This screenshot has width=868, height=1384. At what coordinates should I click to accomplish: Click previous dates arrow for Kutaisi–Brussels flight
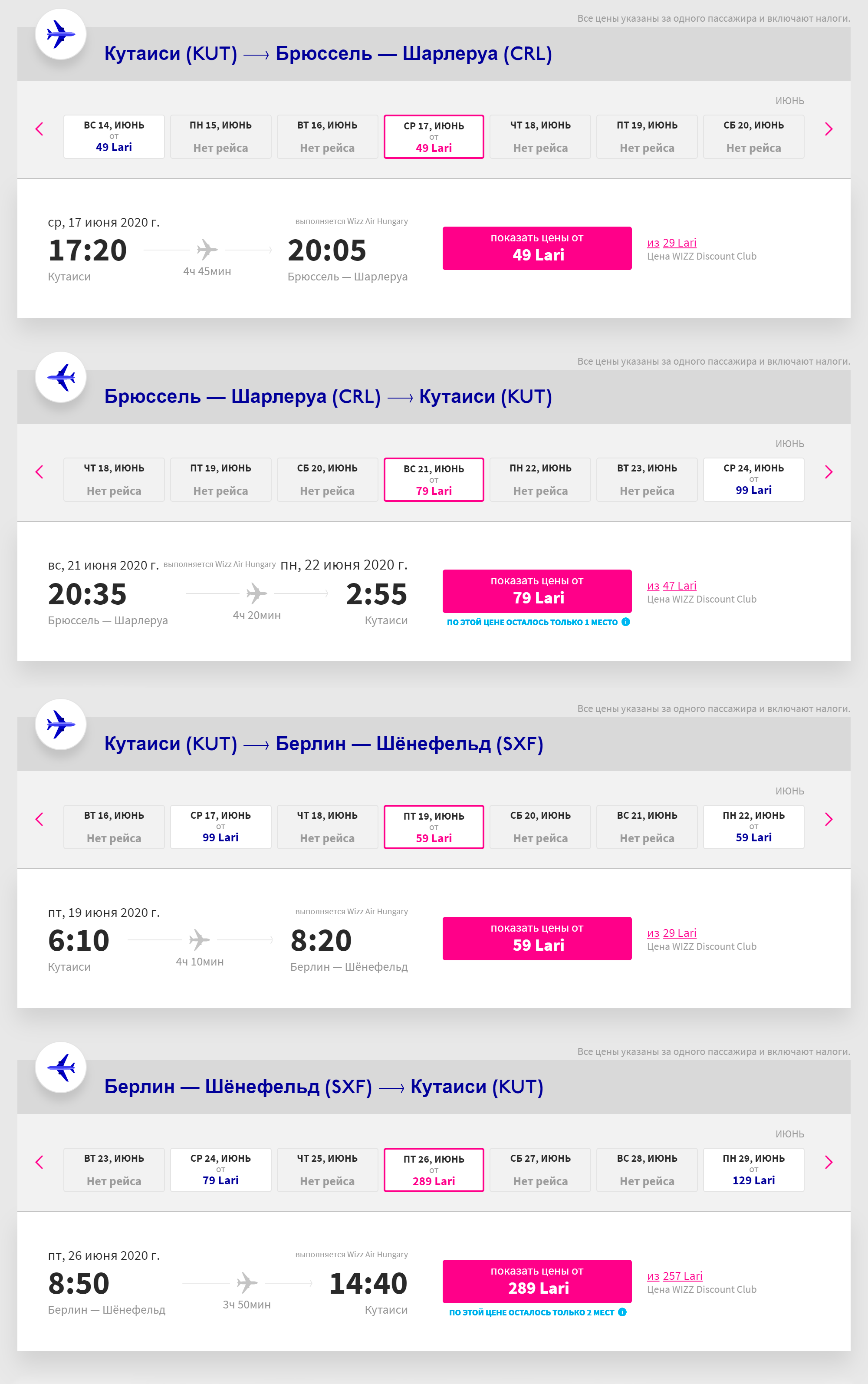tap(39, 129)
